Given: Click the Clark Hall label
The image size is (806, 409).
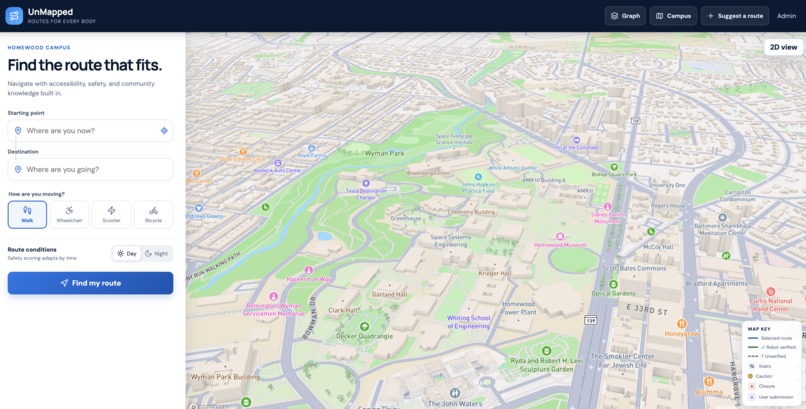Looking at the screenshot, I should pyautogui.click(x=343, y=310).
